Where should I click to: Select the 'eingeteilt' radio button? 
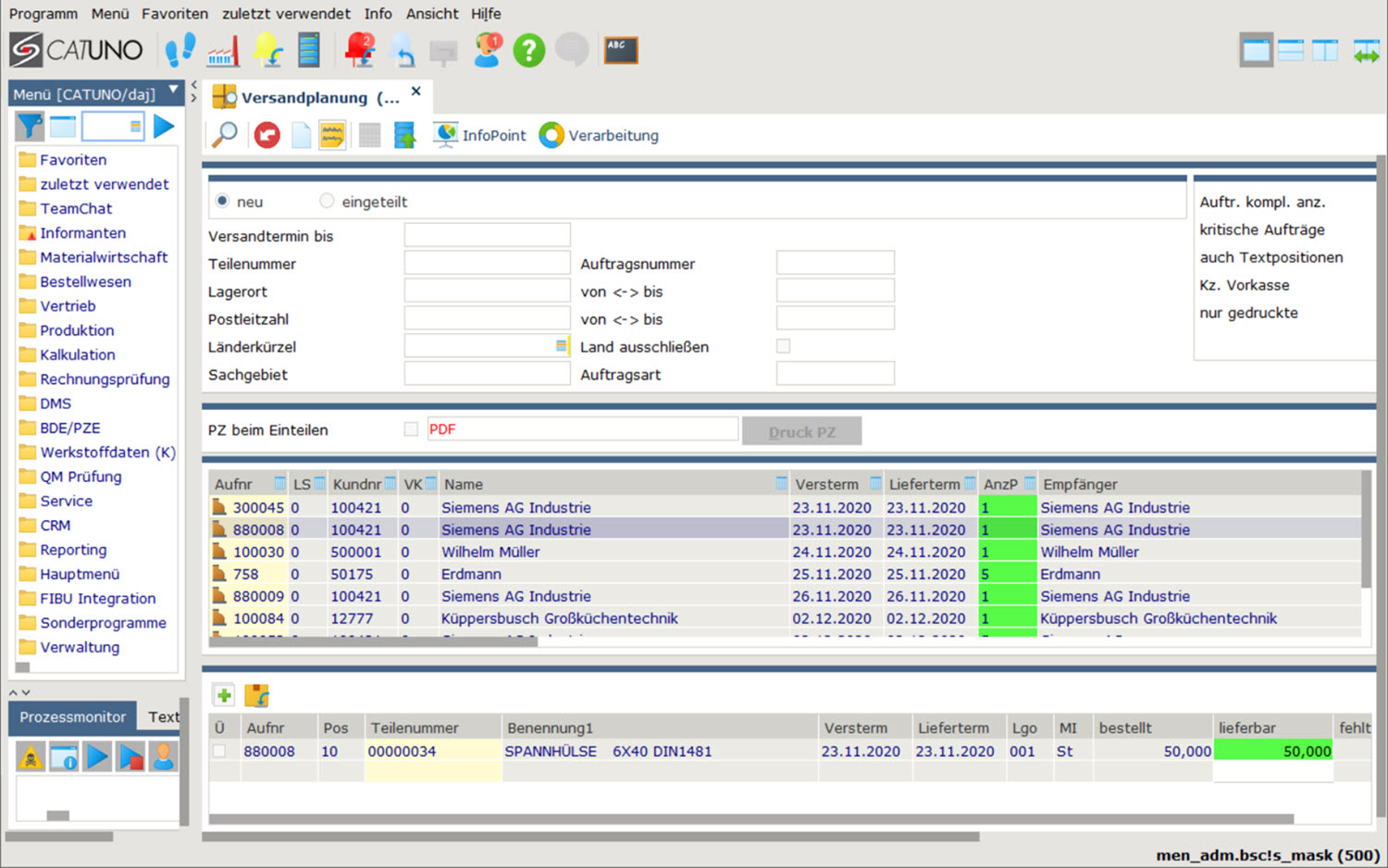(x=327, y=201)
